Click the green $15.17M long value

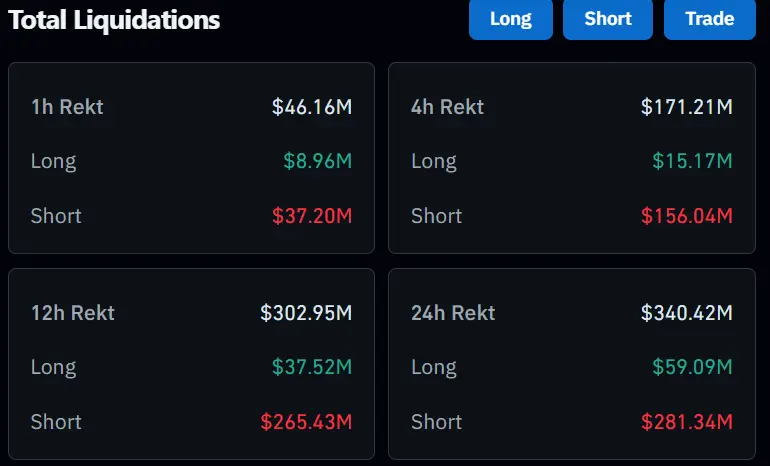692,161
